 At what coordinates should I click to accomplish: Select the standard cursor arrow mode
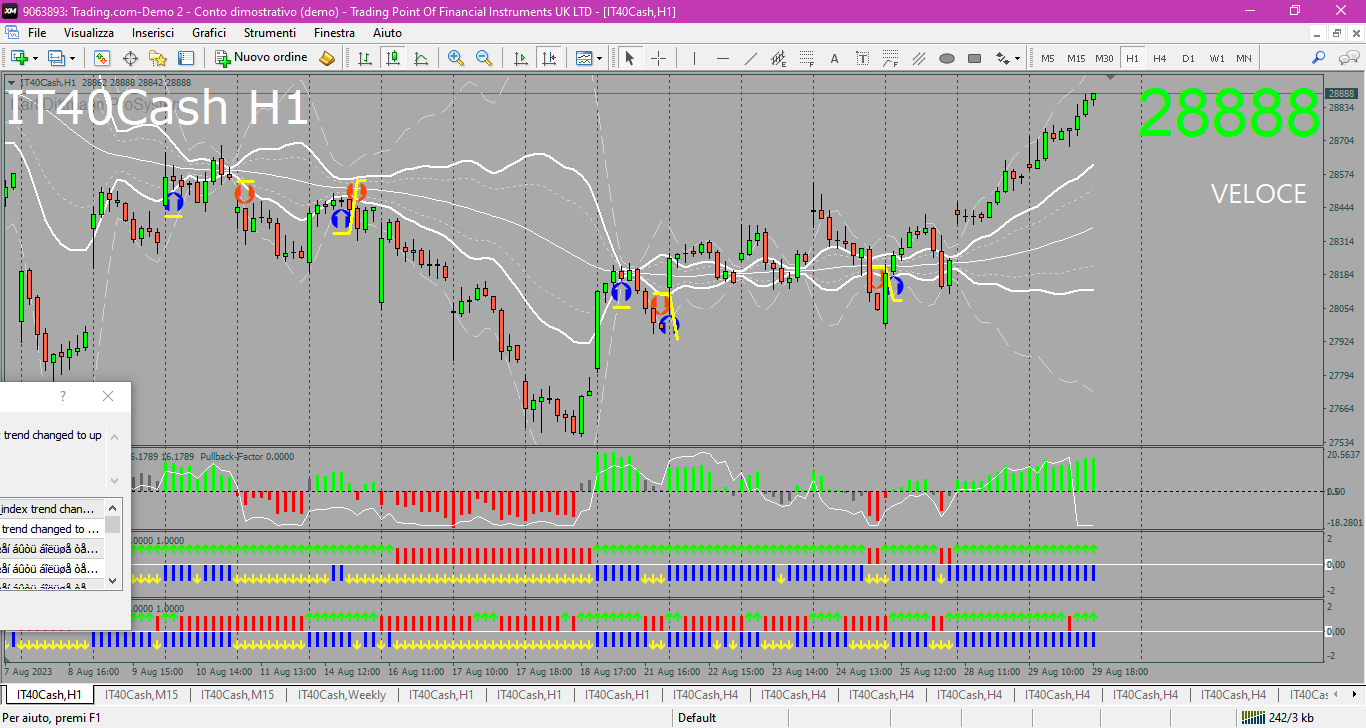tap(630, 58)
